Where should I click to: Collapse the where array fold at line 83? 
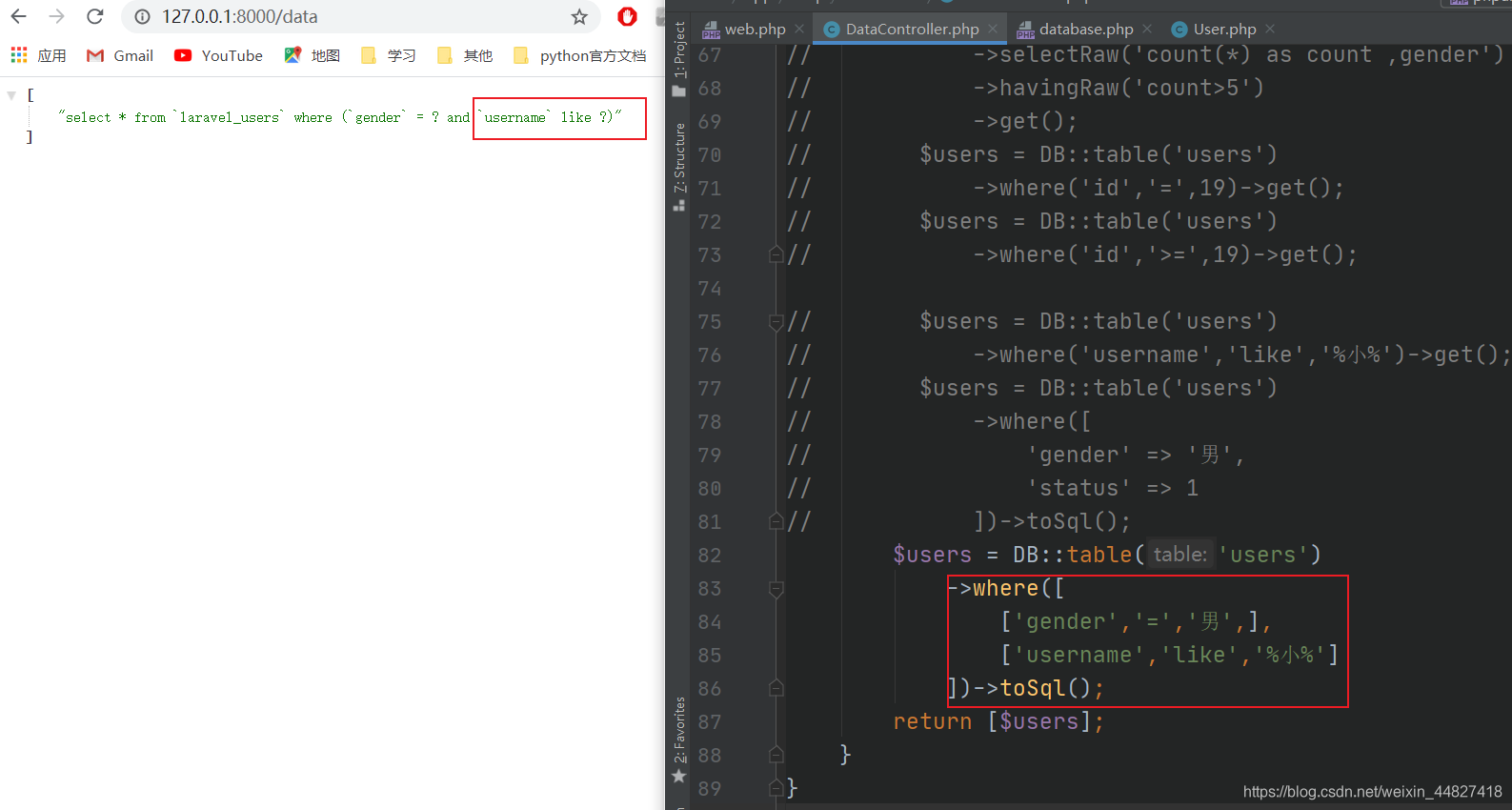[x=776, y=589]
